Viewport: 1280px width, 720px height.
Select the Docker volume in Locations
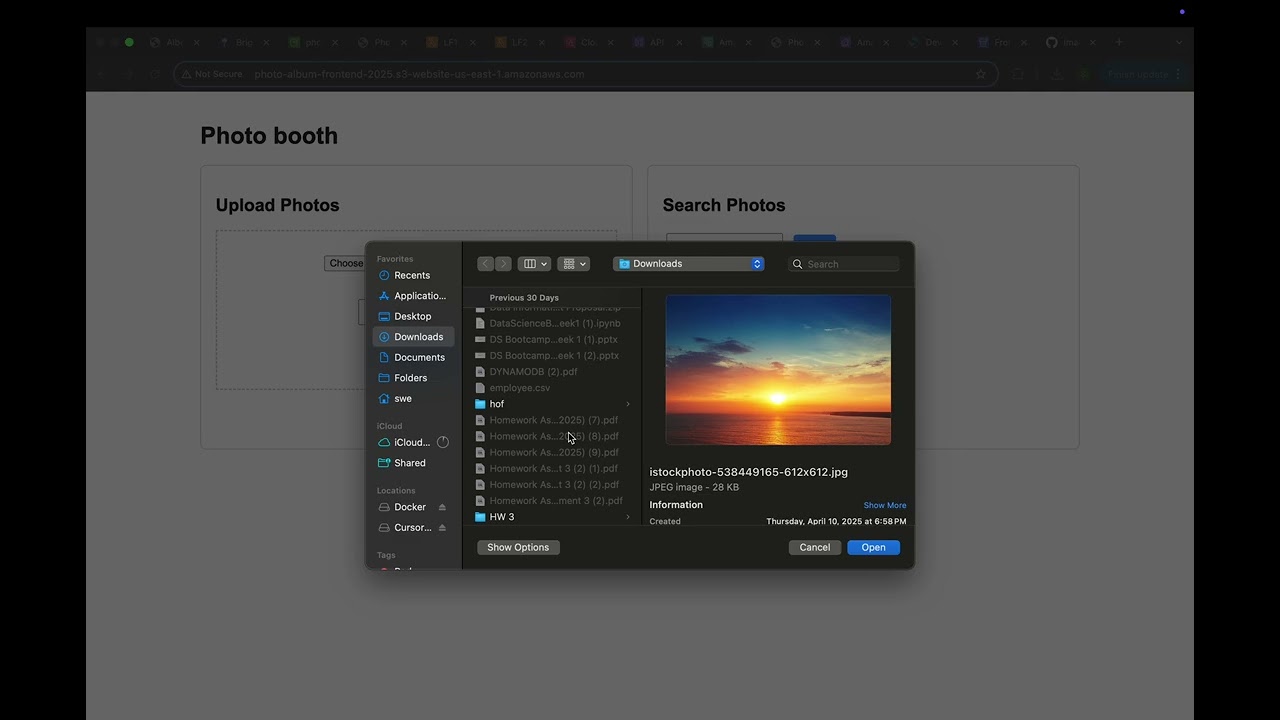(404, 507)
